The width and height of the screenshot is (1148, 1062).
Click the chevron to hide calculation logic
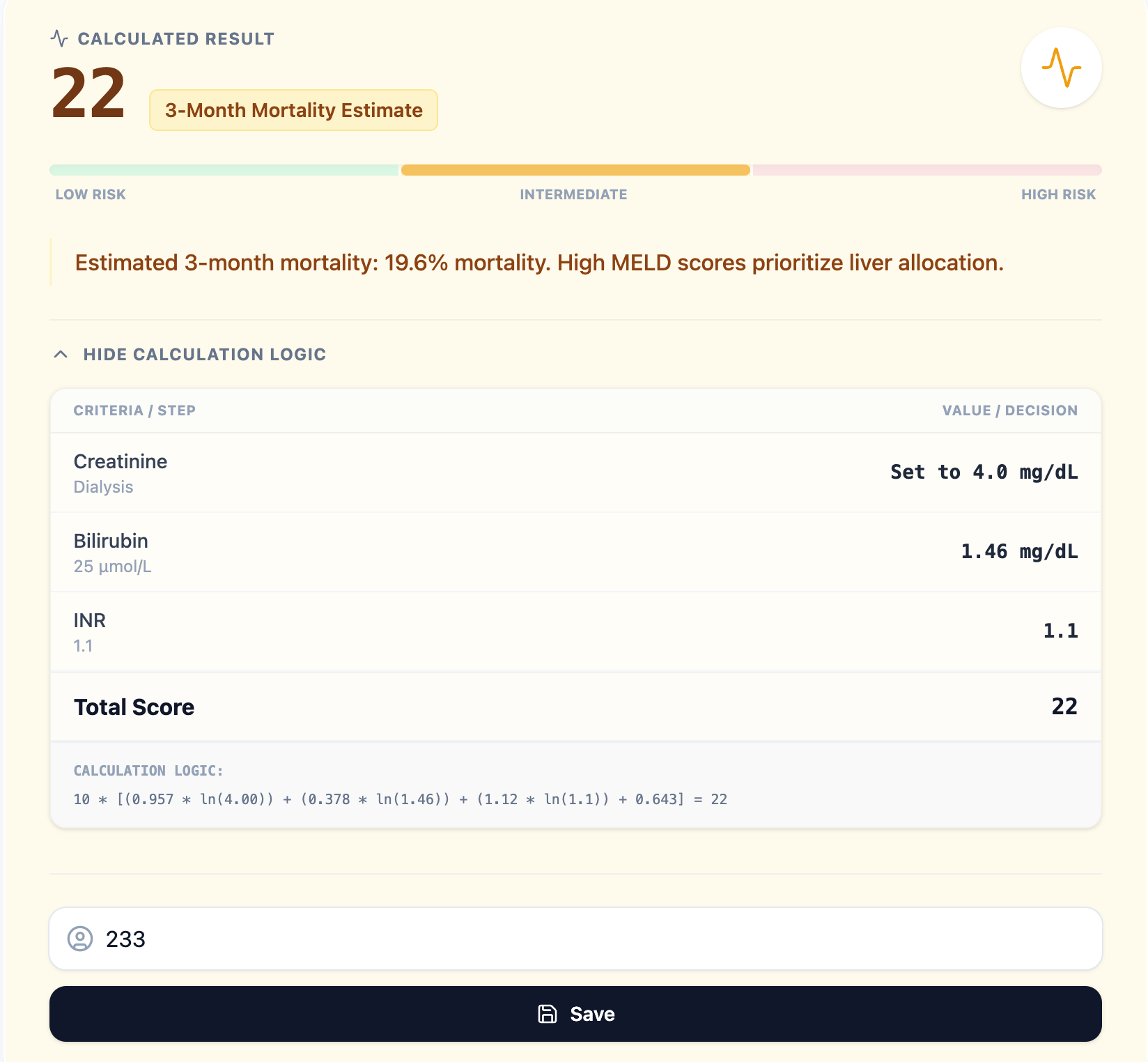pos(61,355)
